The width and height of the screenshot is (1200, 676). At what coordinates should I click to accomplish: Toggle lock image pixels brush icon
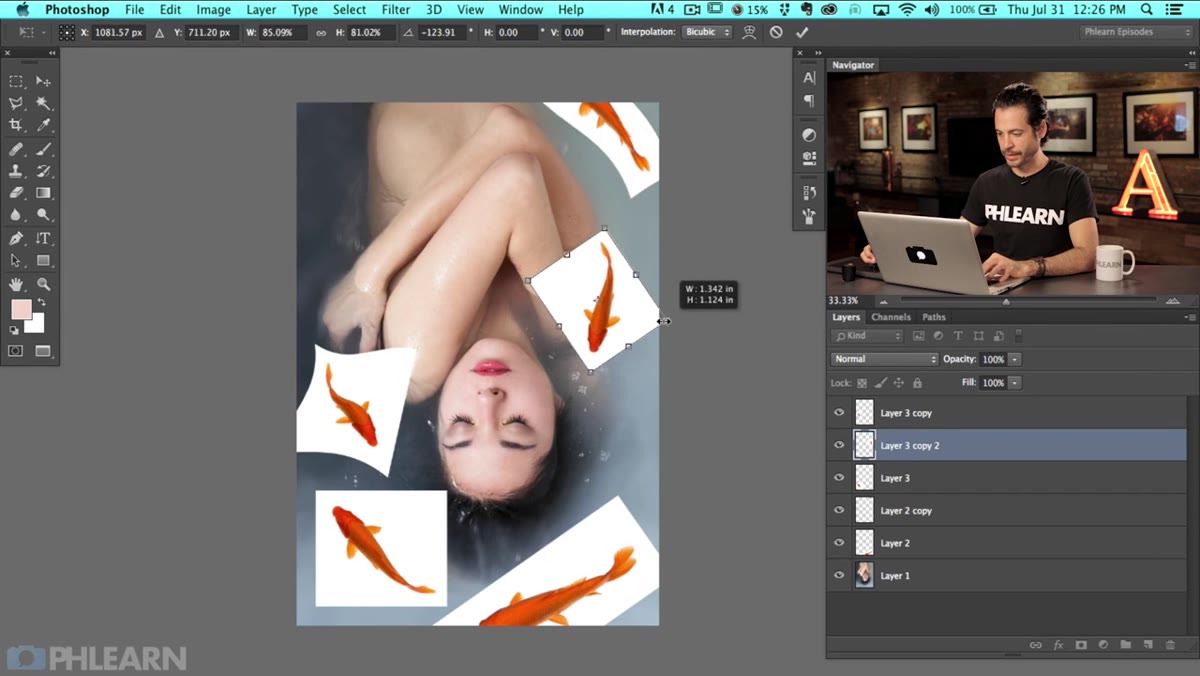881,383
